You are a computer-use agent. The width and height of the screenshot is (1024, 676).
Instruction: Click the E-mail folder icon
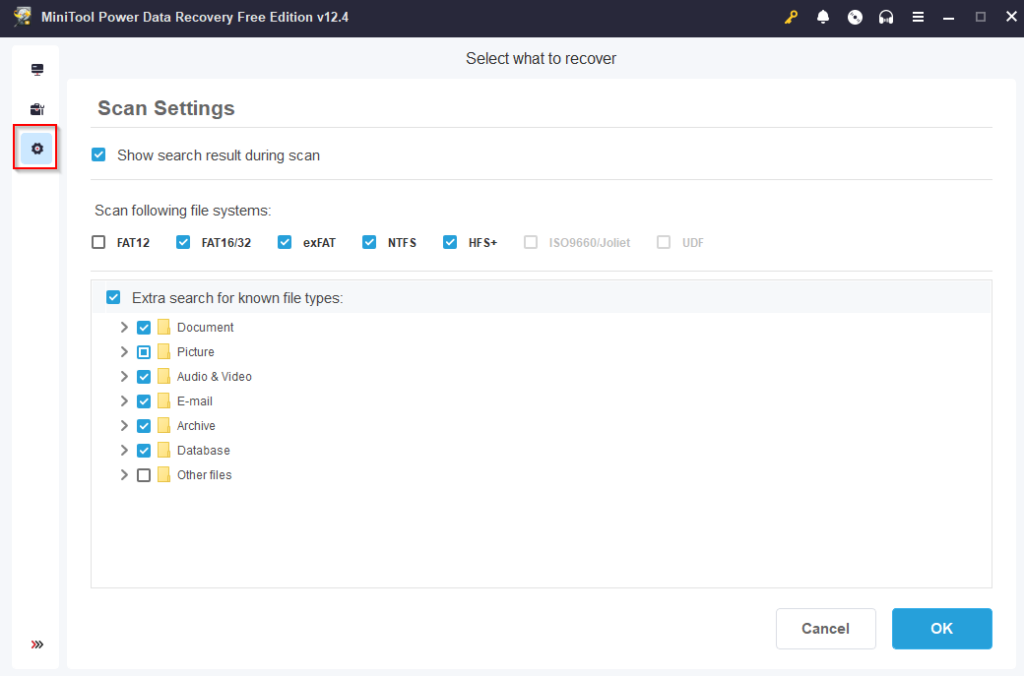click(x=164, y=401)
